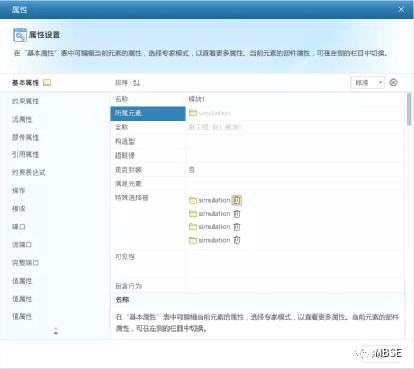The image size is (414, 369).
Task: Switch to the 端口 section
Action: pyautogui.click(x=19, y=227)
